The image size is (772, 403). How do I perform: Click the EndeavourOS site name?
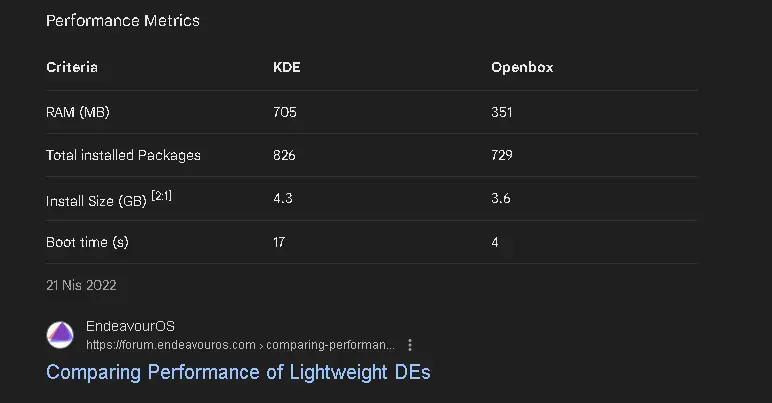point(130,326)
